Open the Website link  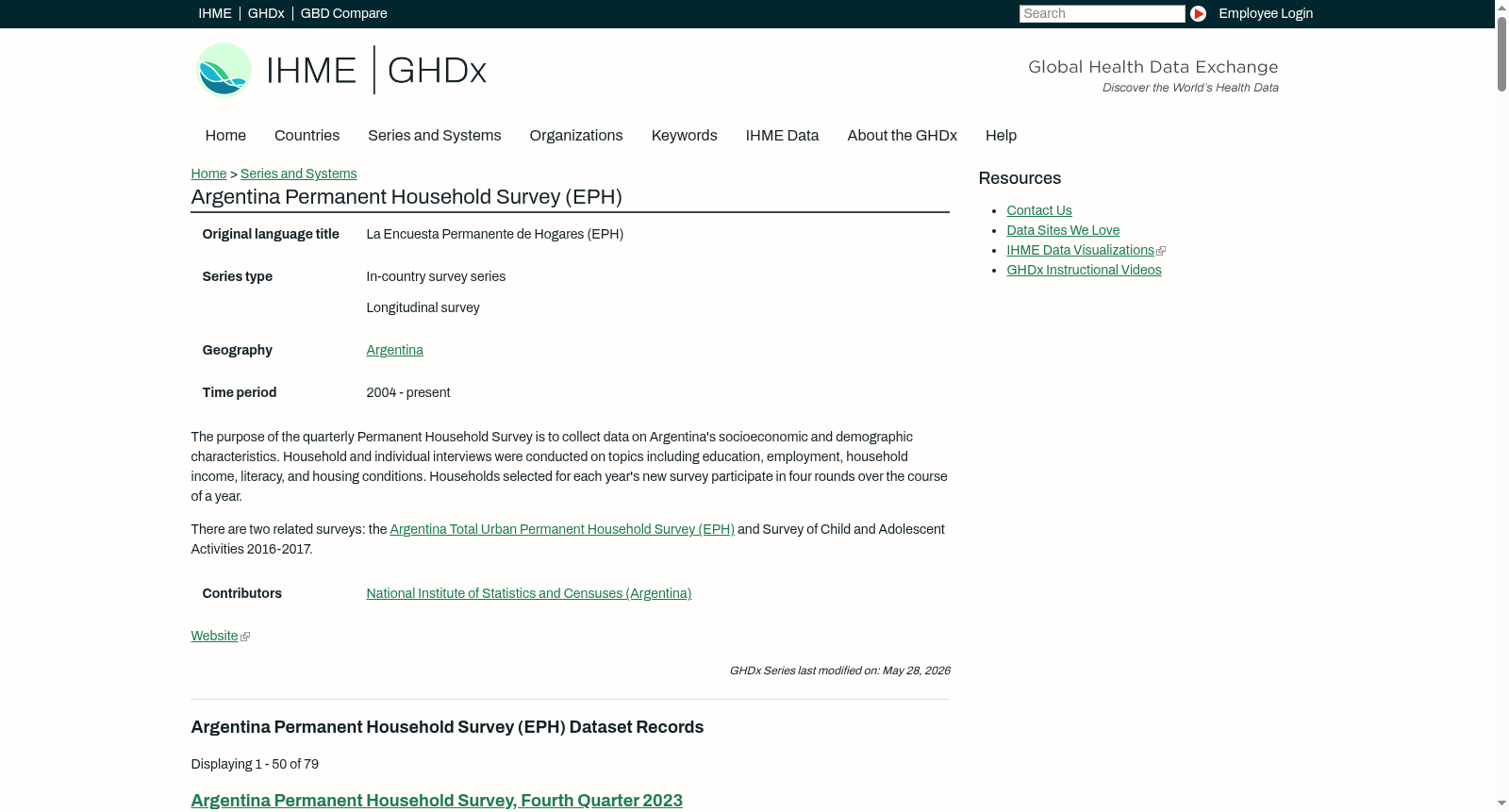[x=214, y=636]
